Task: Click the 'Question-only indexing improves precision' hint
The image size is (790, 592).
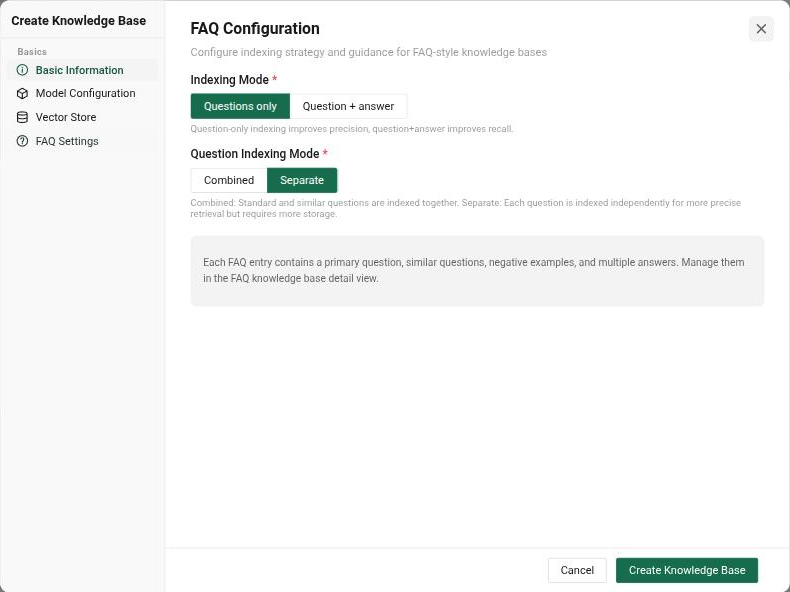Action: [352, 129]
